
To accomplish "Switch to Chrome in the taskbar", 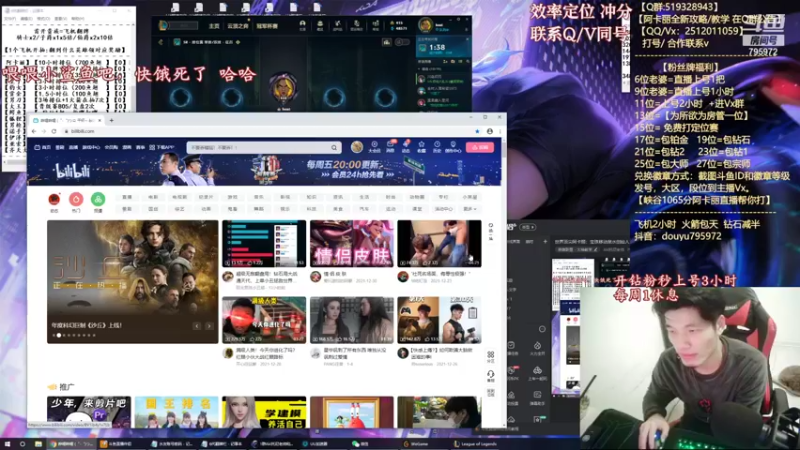I will (71, 444).
